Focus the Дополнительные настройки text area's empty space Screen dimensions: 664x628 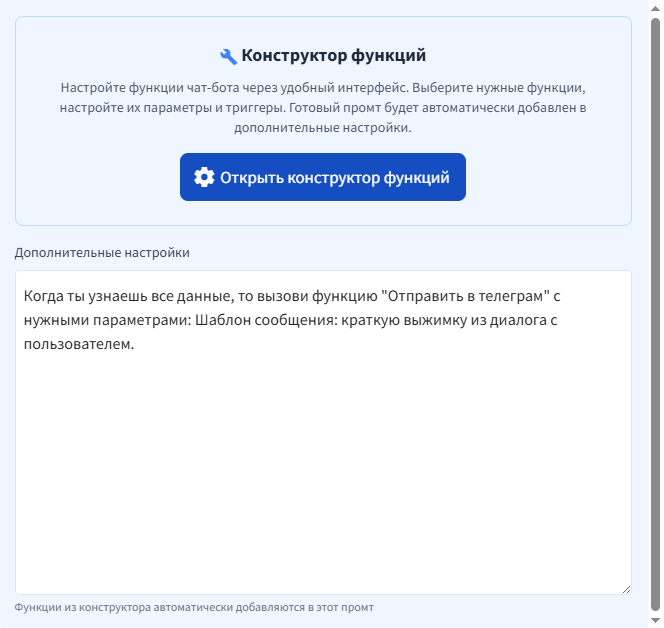coord(323,470)
